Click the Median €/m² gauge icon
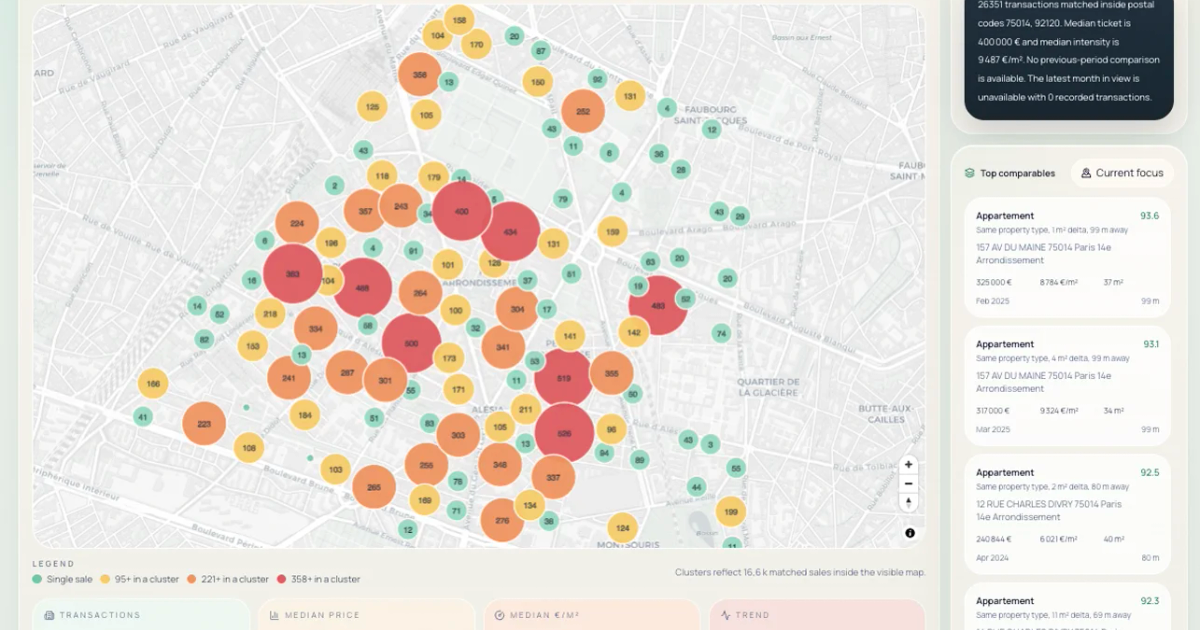The width and height of the screenshot is (1200, 630). click(x=499, y=615)
